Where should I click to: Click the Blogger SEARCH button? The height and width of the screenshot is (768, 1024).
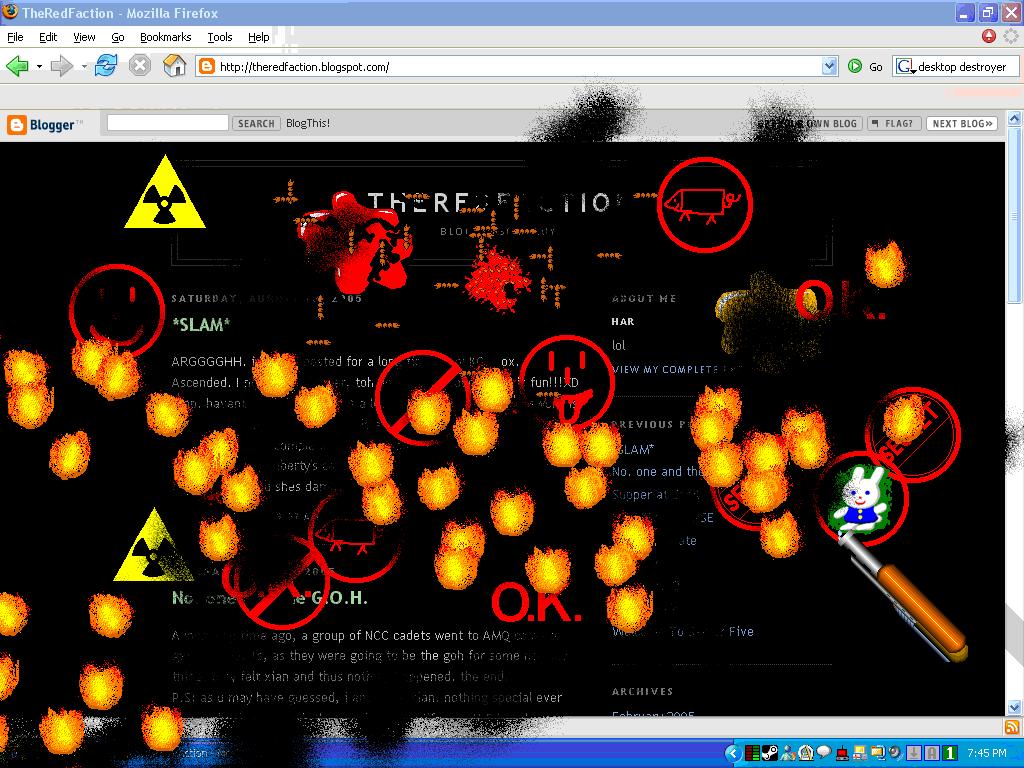point(256,123)
